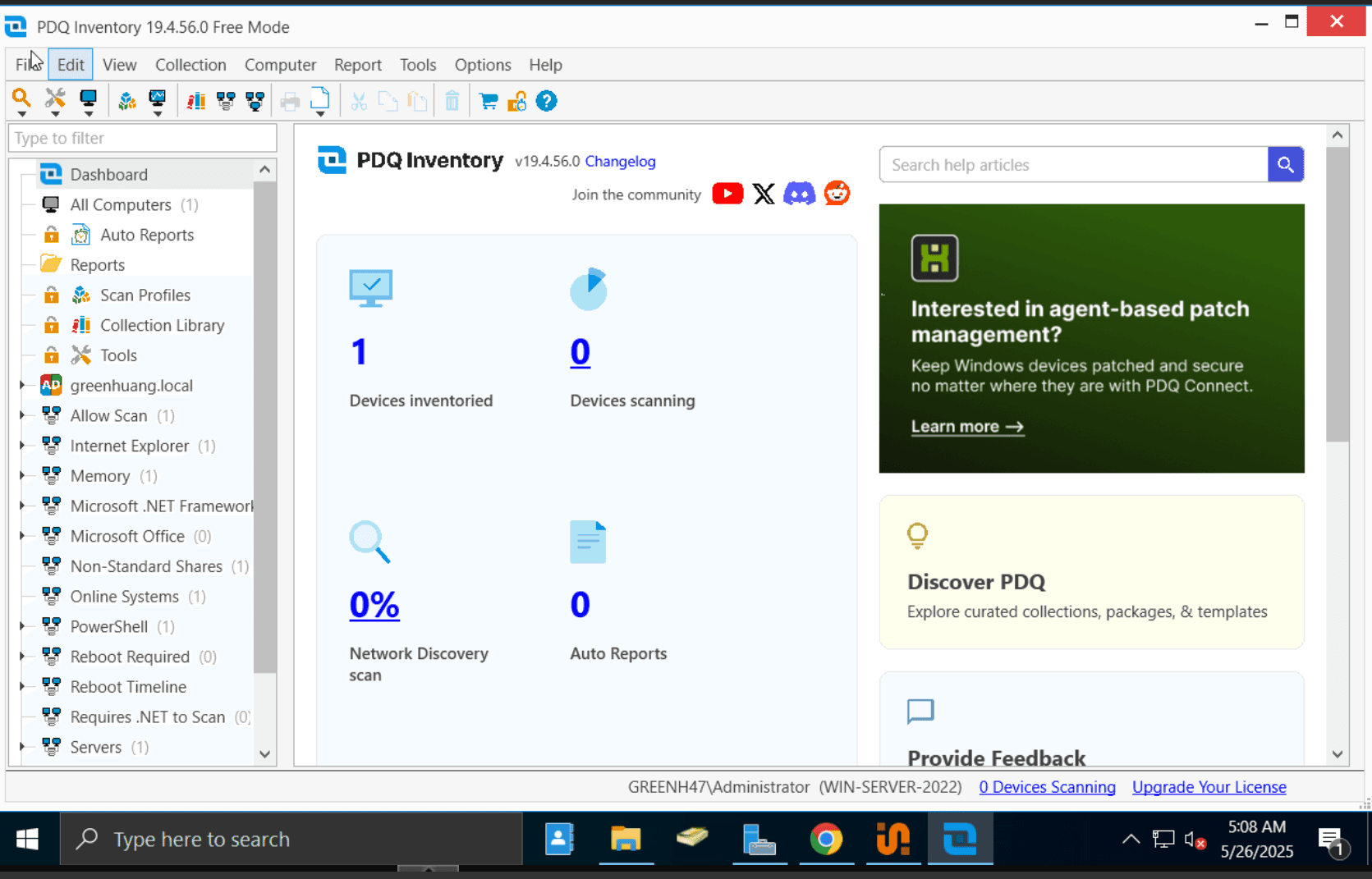Click the monitor with chart toolbar icon

coord(157,98)
